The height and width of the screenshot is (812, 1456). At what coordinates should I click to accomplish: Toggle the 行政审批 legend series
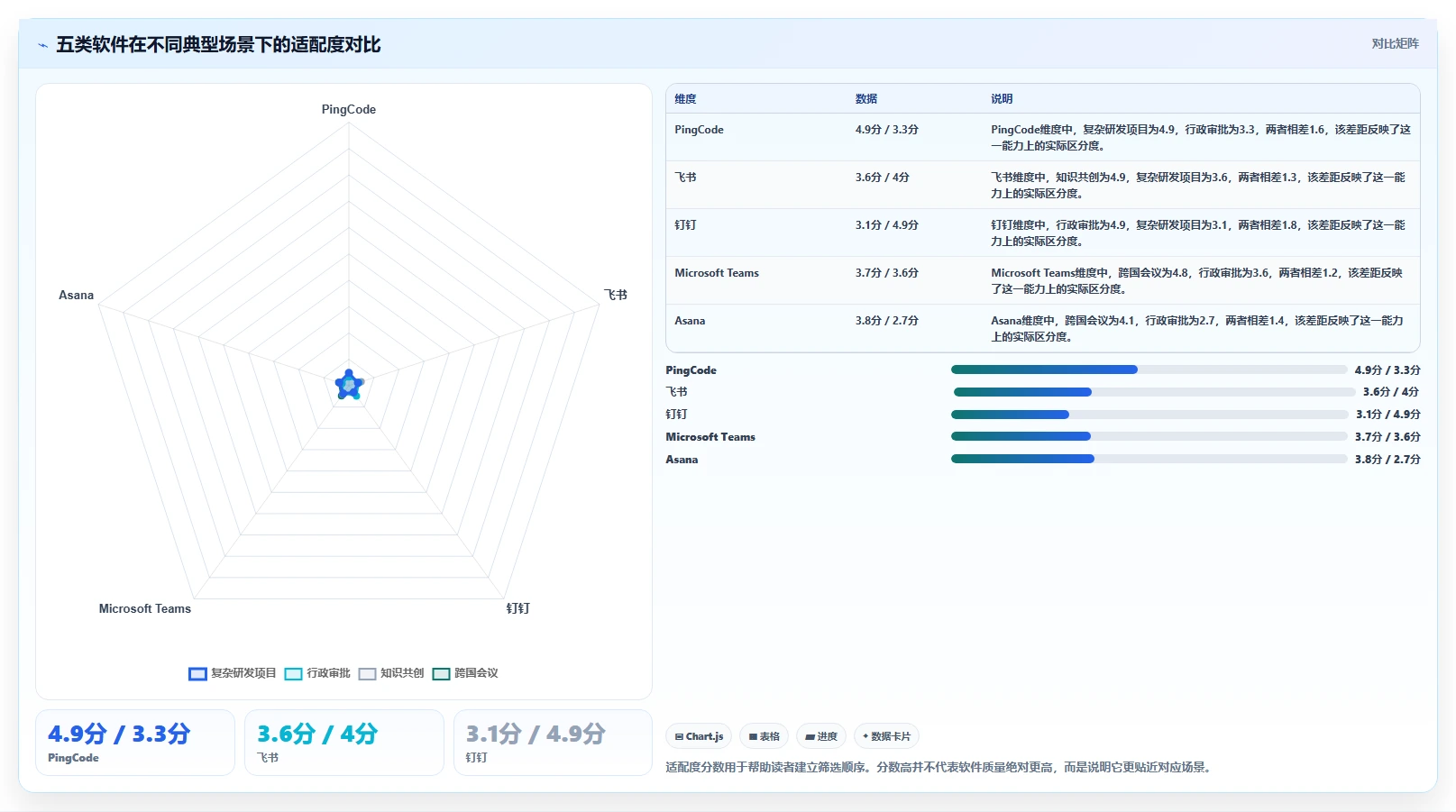(x=317, y=673)
